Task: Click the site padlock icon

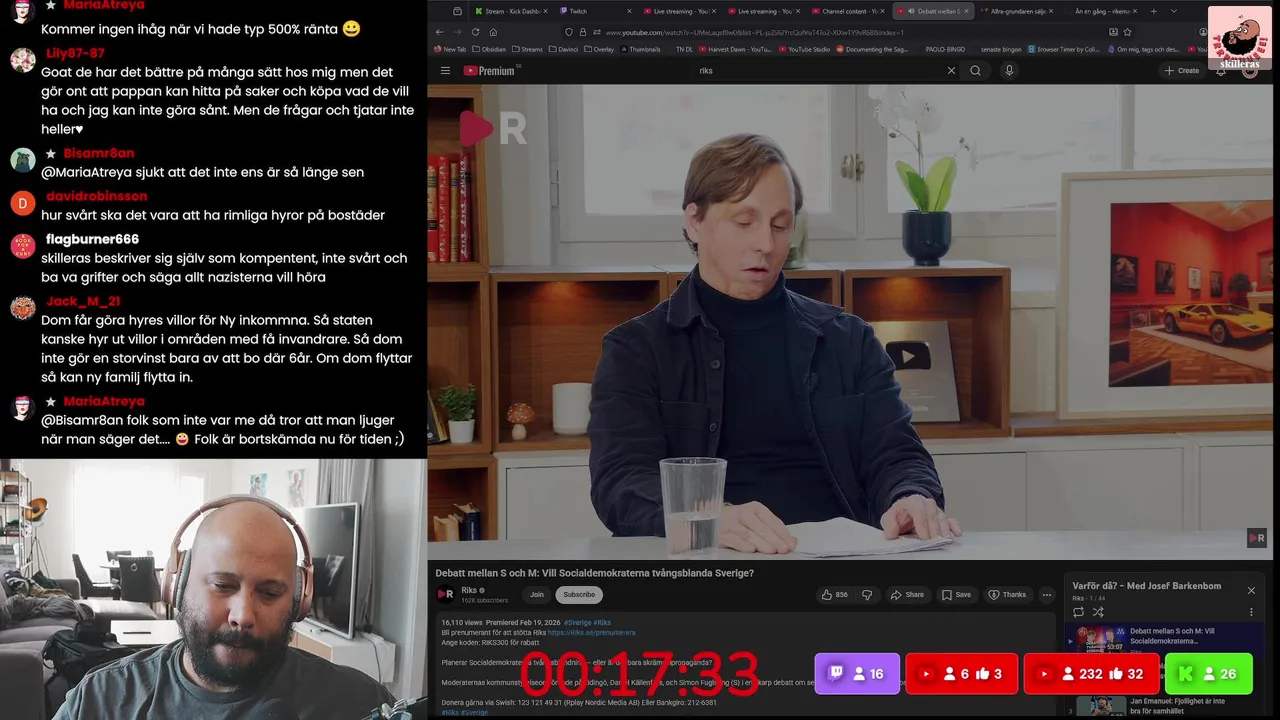Action: click(583, 32)
